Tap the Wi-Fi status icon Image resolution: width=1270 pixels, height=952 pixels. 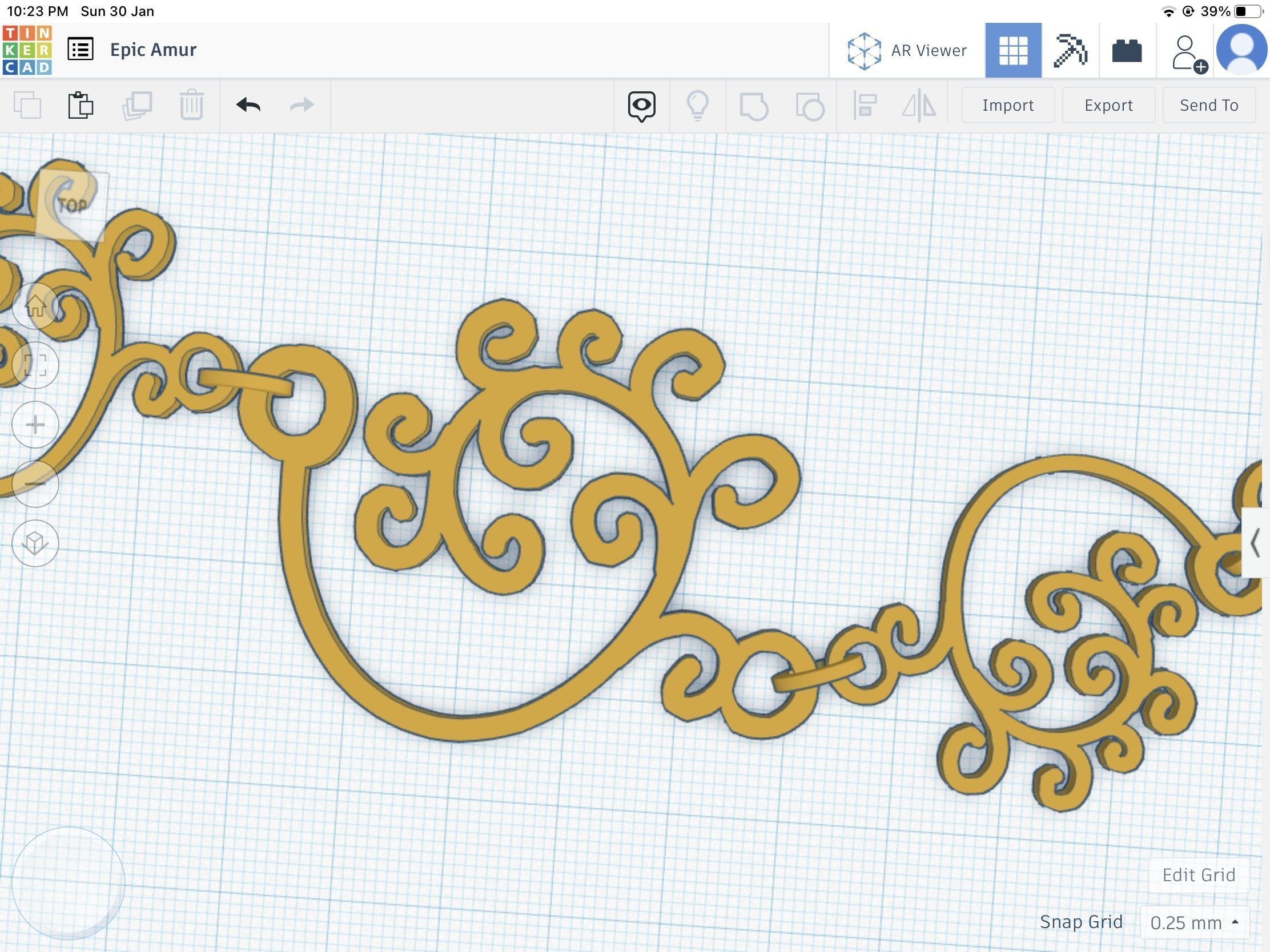(x=1168, y=11)
